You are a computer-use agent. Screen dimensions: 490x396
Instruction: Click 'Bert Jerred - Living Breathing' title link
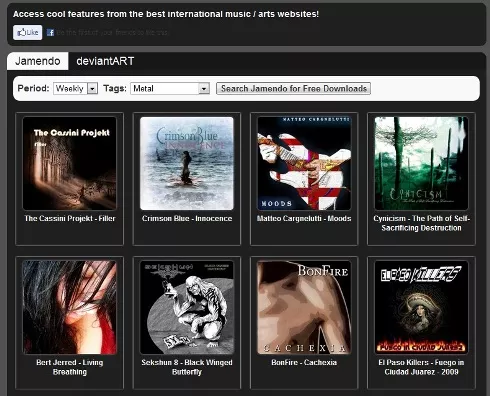point(70,367)
